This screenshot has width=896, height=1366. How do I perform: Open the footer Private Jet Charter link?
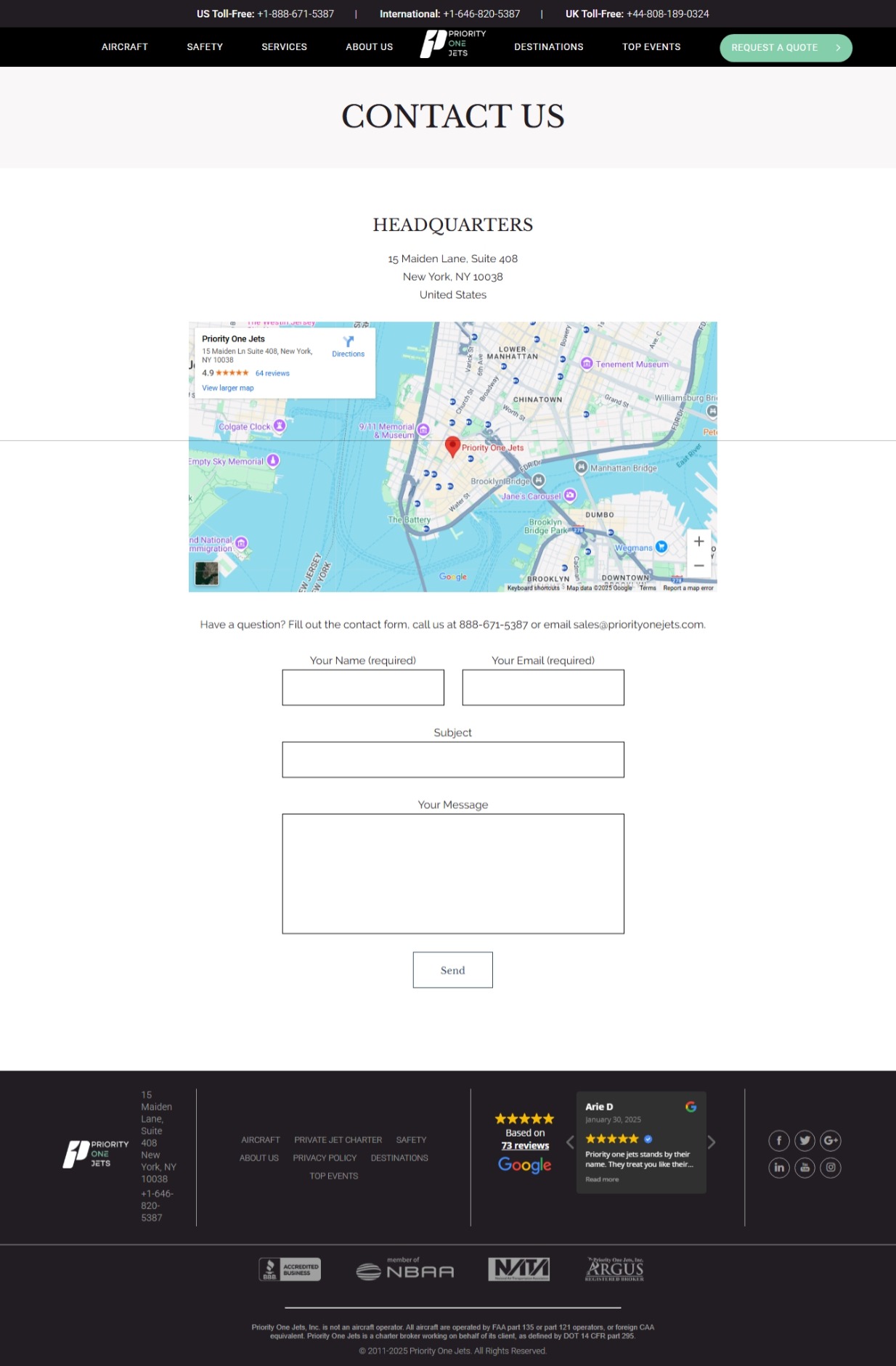click(338, 1140)
